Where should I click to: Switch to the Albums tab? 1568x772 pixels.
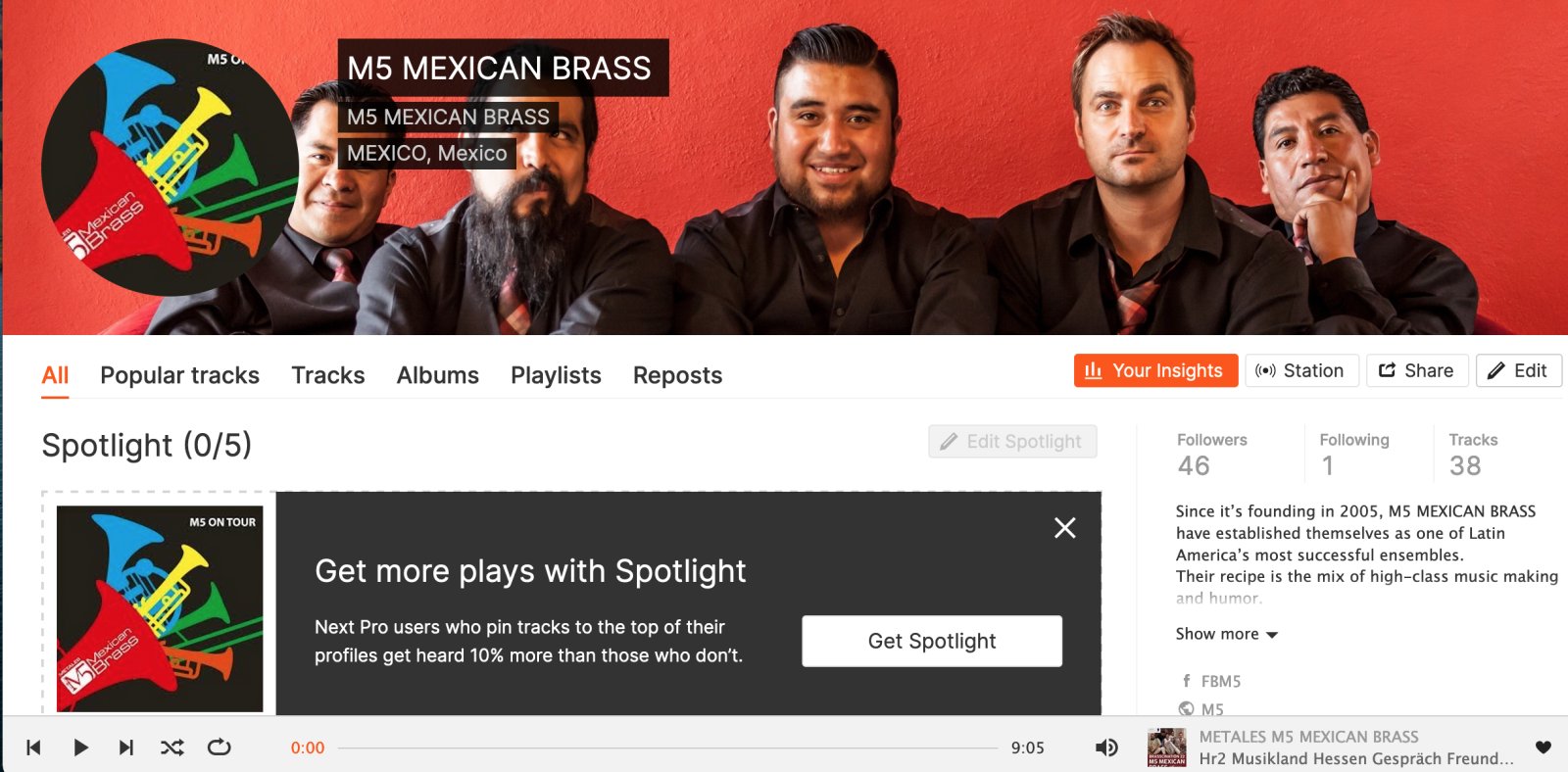tap(438, 375)
